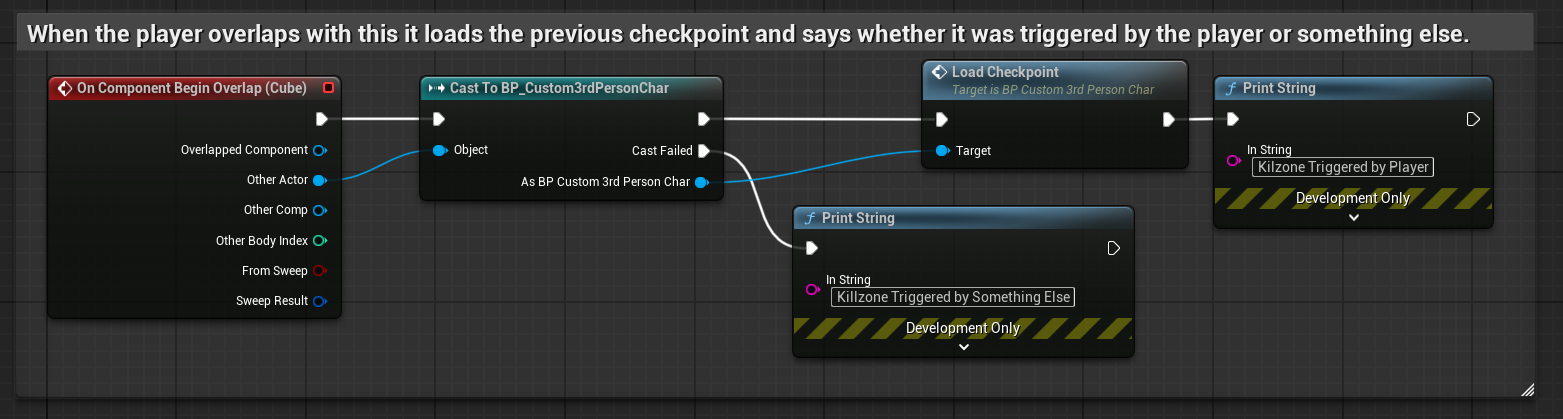Expand advanced options of player Print String

pos(1354,217)
